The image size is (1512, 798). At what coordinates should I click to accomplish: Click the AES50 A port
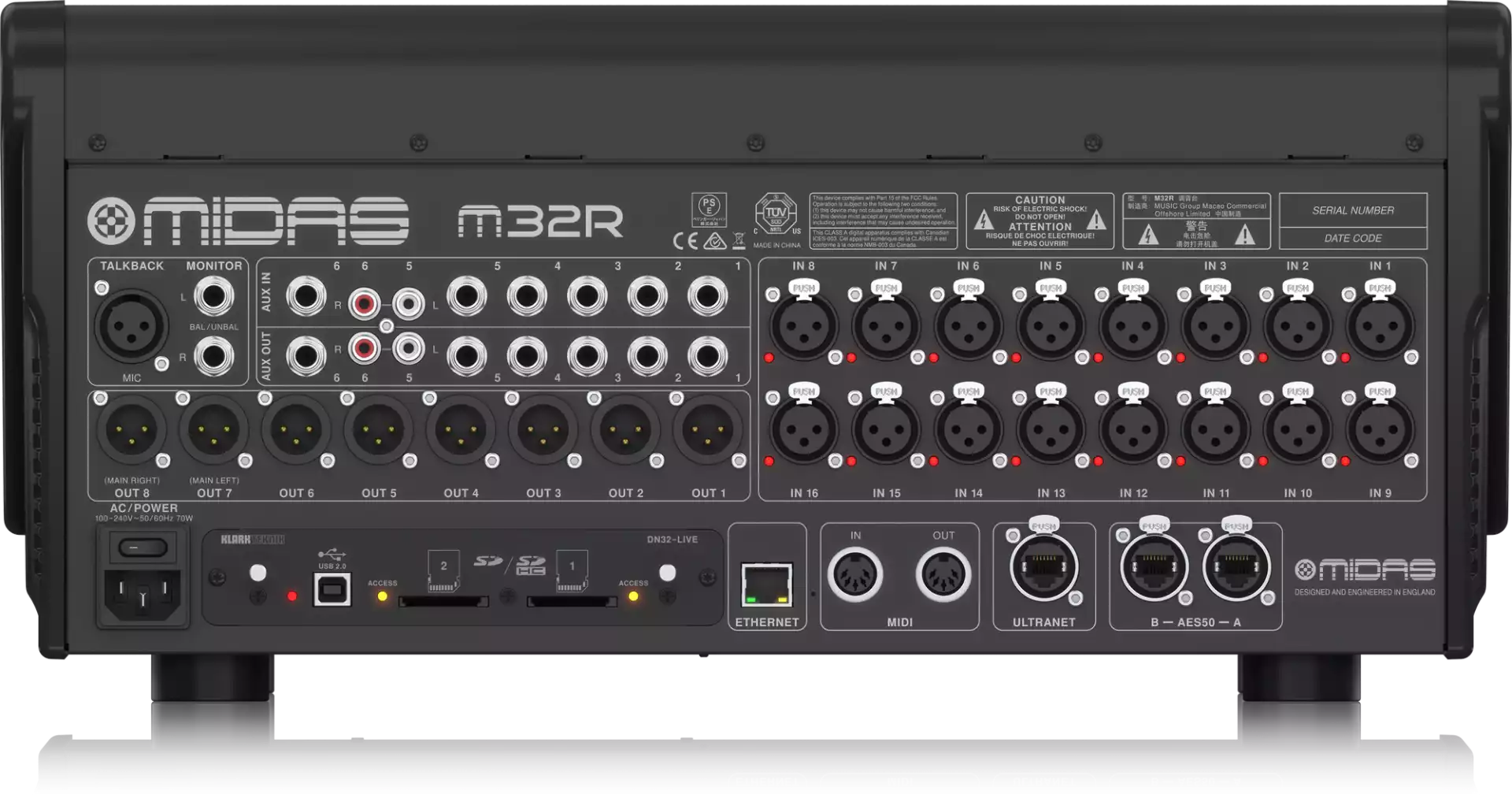point(1236,566)
